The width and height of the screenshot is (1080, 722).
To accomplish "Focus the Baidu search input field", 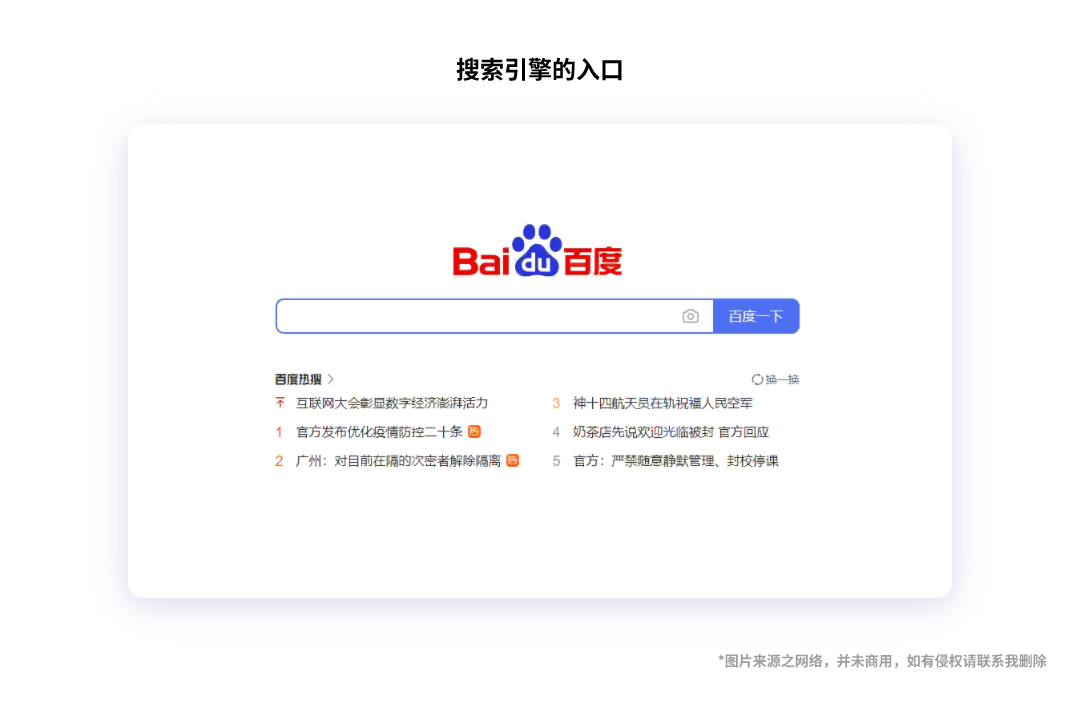I will coord(495,316).
